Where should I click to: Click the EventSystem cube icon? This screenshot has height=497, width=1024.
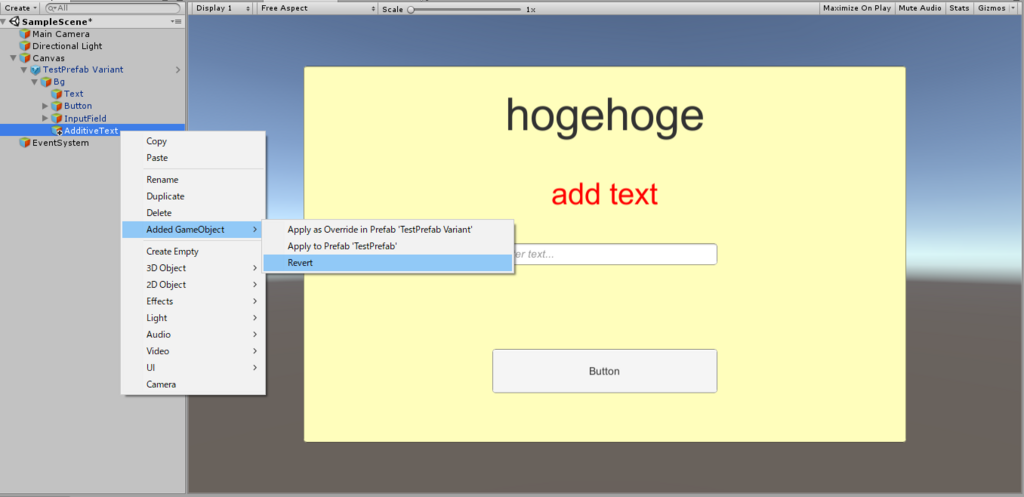tap(25, 142)
